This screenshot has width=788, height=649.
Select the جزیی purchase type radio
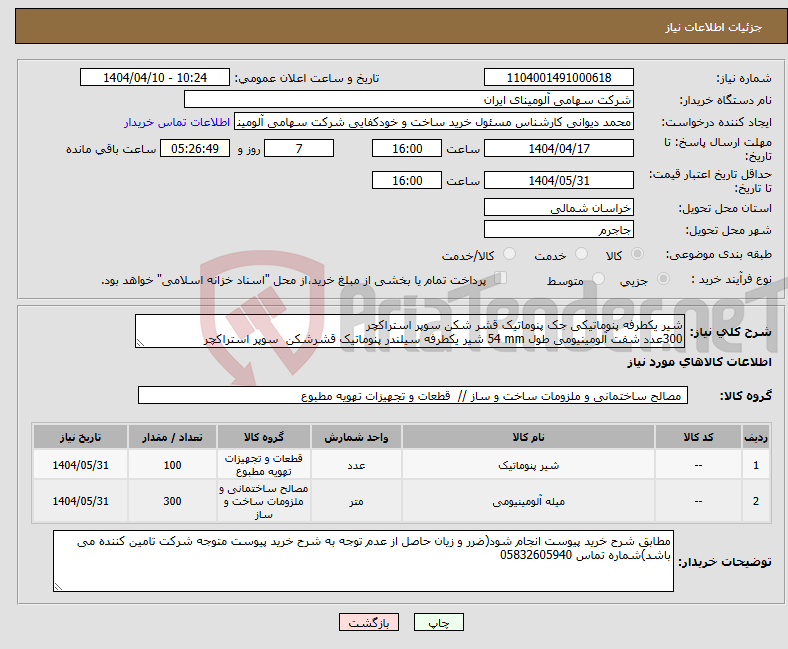click(663, 279)
